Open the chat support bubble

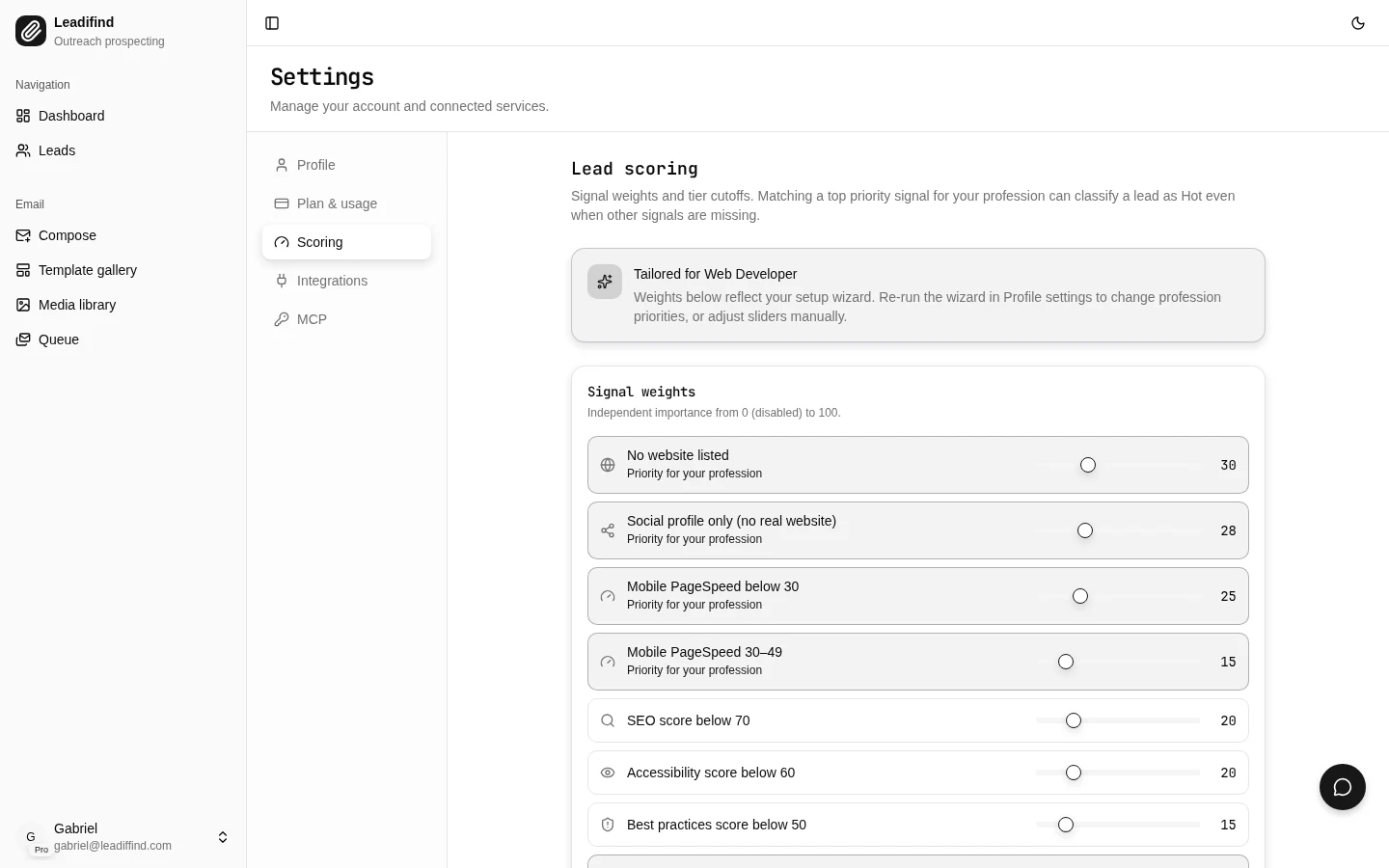click(1343, 787)
